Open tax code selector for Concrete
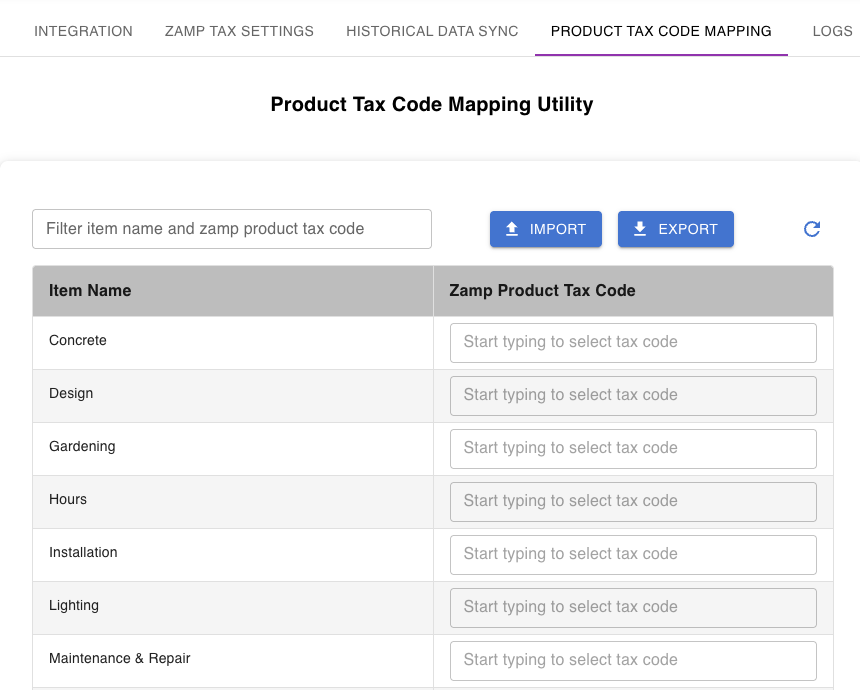The height and width of the screenshot is (690, 860). (x=633, y=343)
